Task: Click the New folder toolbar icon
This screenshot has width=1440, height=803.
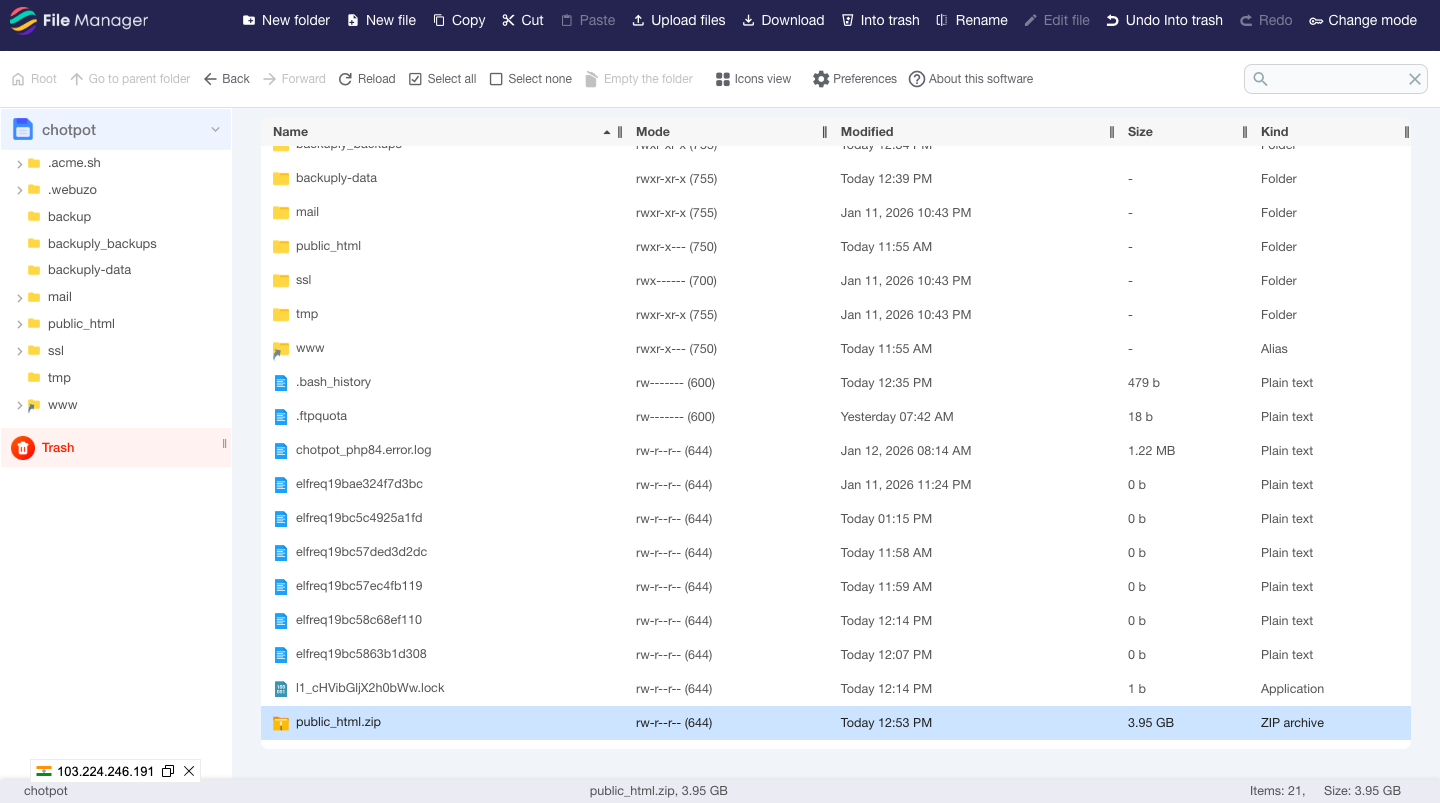Action: pyautogui.click(x=249, y=20)
